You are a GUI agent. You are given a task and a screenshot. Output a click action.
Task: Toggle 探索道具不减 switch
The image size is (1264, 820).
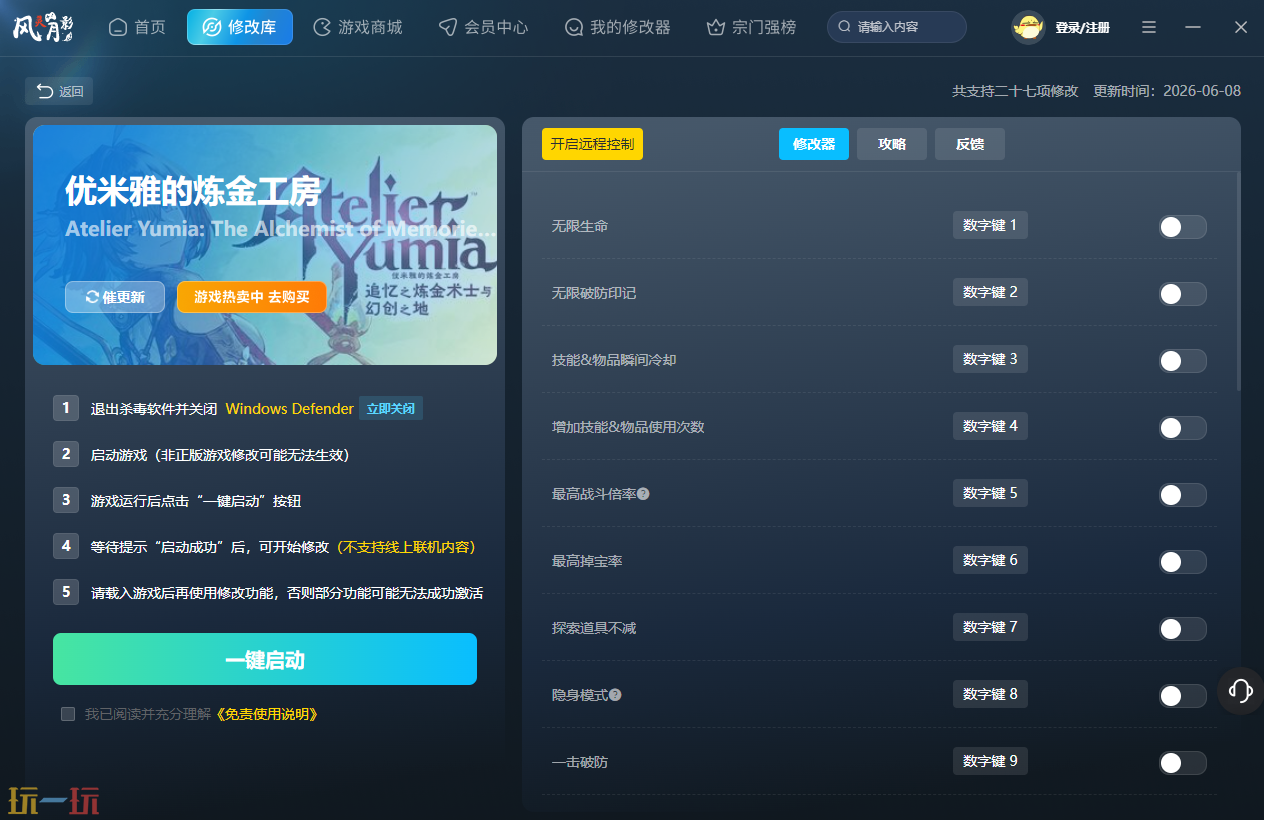1183,629
